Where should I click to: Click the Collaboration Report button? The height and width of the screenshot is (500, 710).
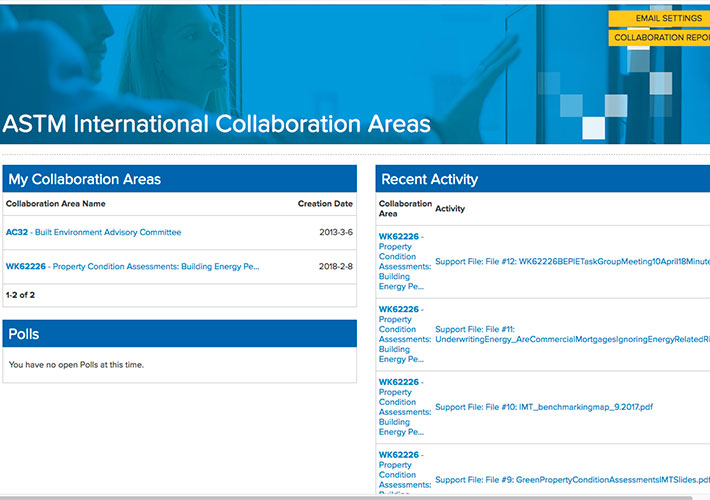660,38
